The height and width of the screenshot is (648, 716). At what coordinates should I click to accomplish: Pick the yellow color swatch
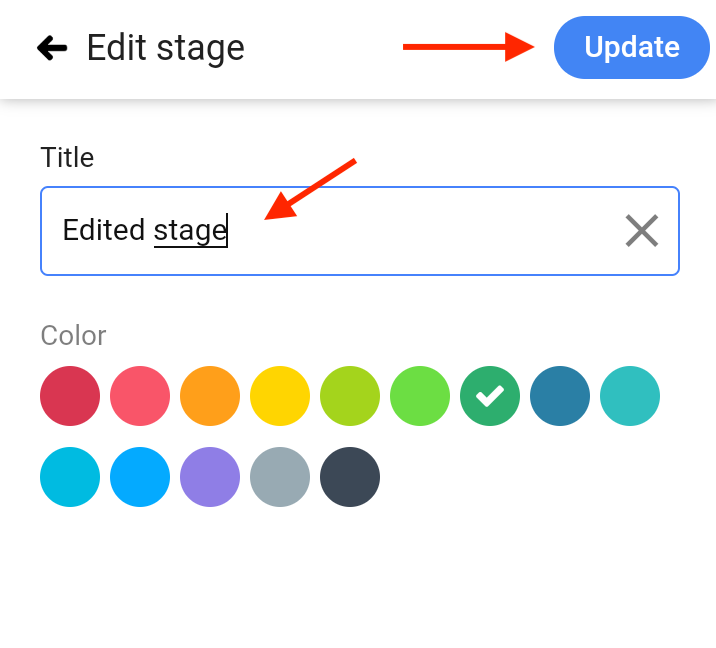click(x=280, y=396)
